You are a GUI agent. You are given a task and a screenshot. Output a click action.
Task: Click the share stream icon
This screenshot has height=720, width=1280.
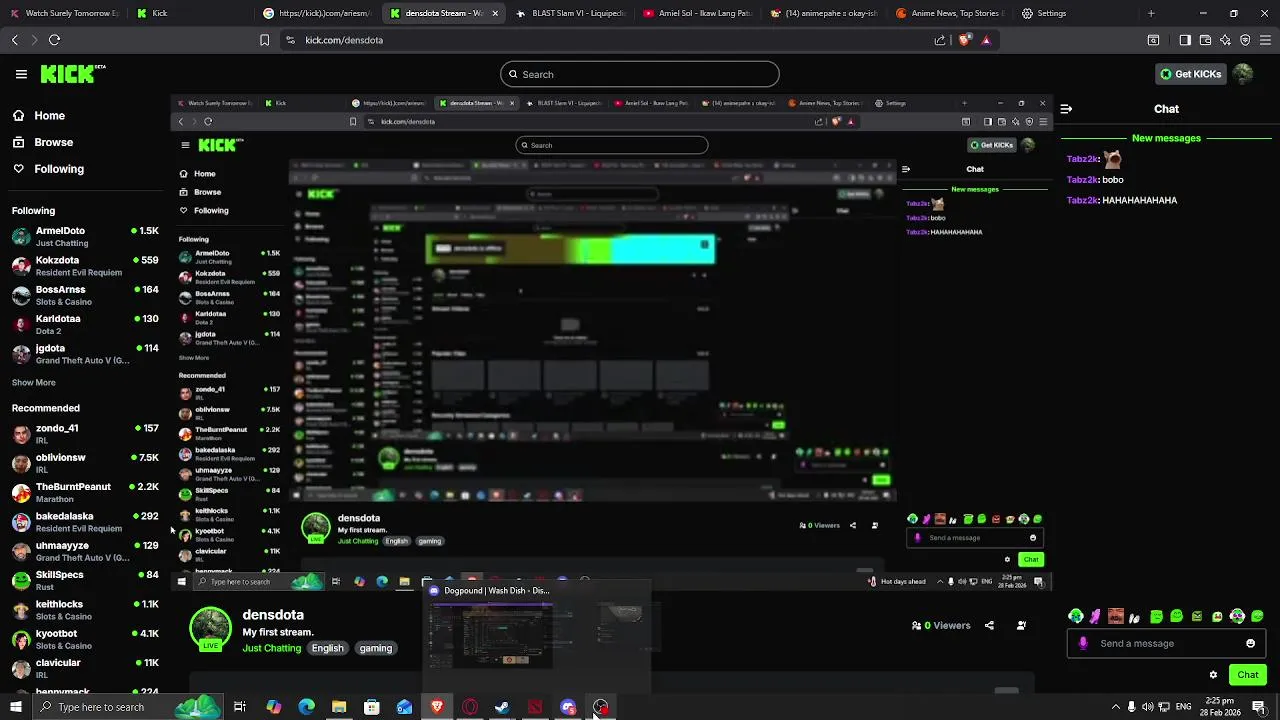coord(989,625)
